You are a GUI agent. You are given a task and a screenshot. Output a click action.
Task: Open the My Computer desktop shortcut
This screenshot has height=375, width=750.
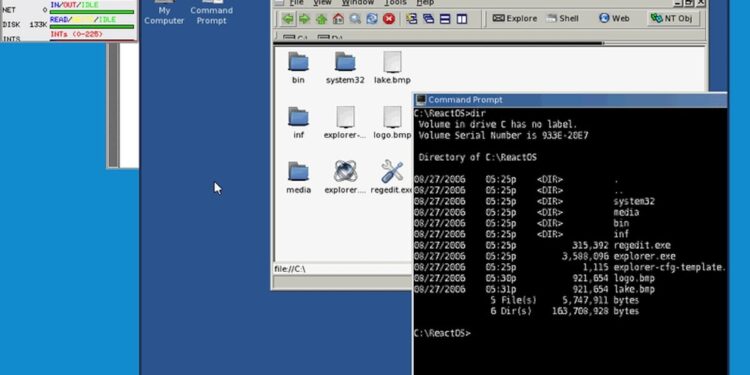164,13
